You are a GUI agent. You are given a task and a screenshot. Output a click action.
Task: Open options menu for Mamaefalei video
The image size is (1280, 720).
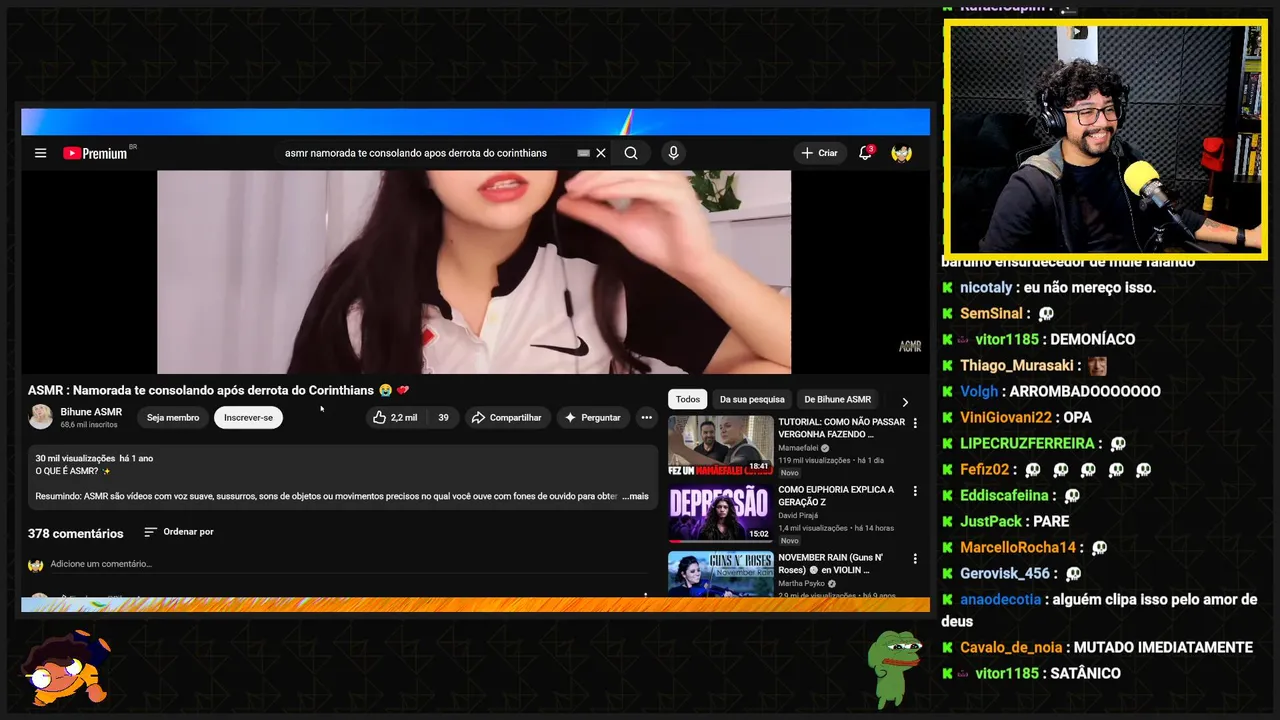click(915, 423)
